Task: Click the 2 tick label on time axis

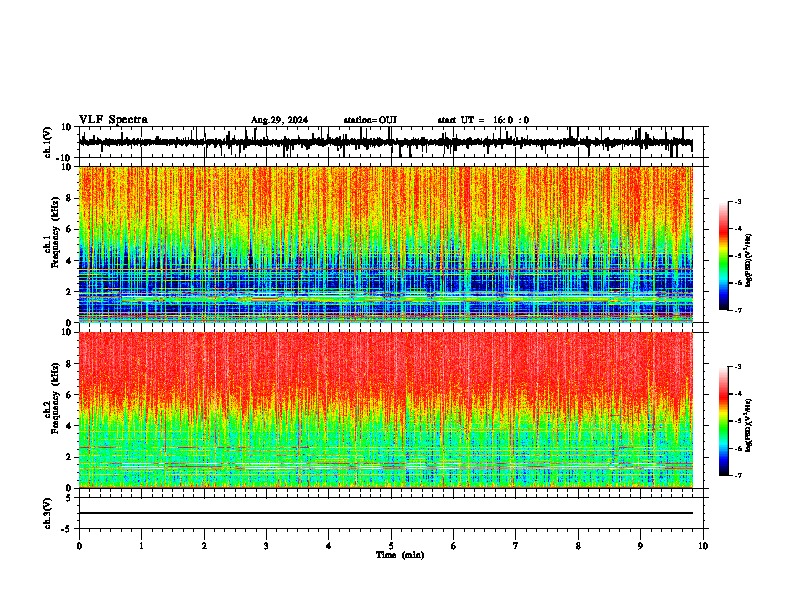Action: click(x=204, y=546)
